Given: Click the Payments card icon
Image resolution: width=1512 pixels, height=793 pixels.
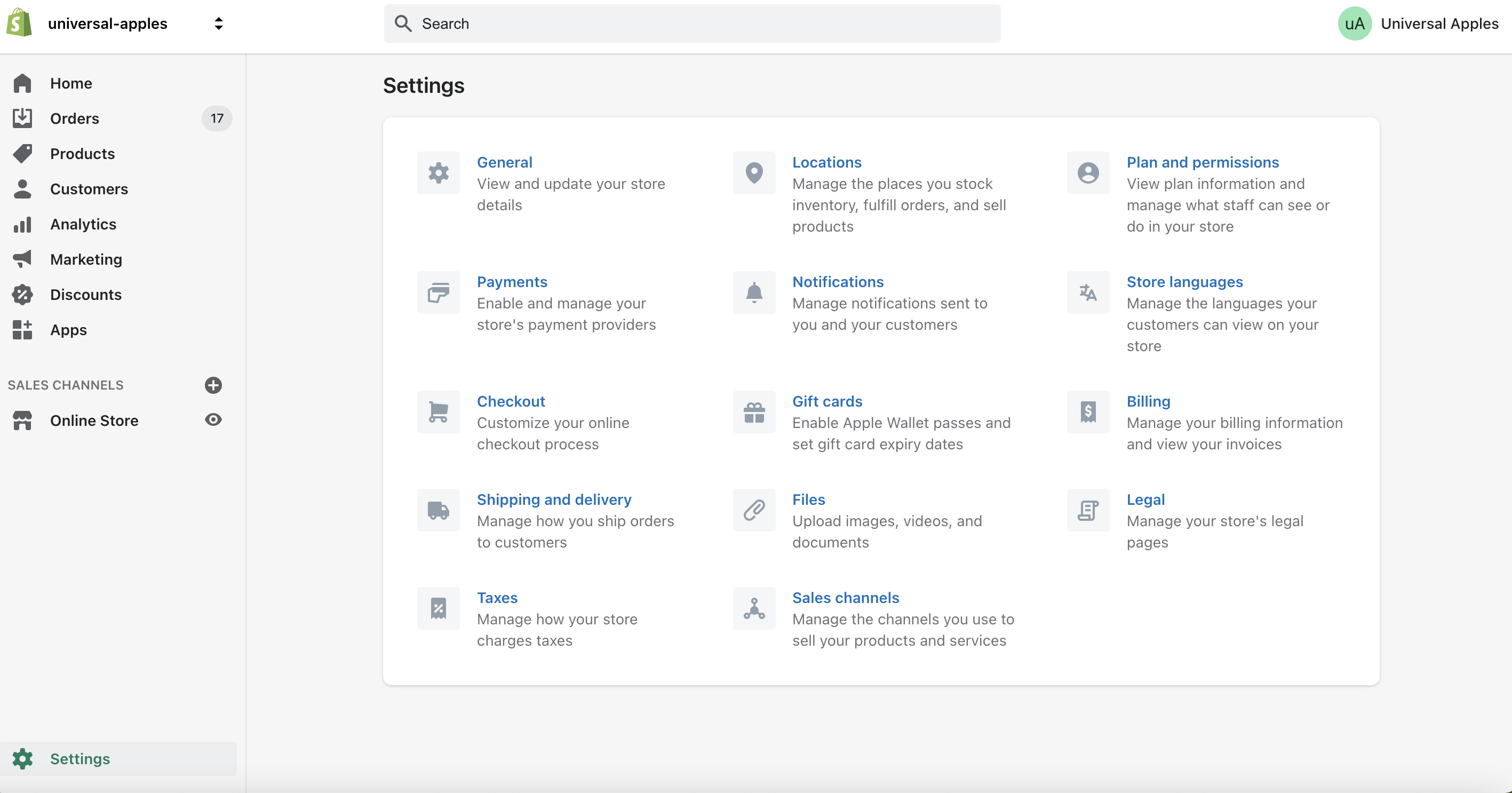Looking at the screenshot, I should click(x=439, y=292).
